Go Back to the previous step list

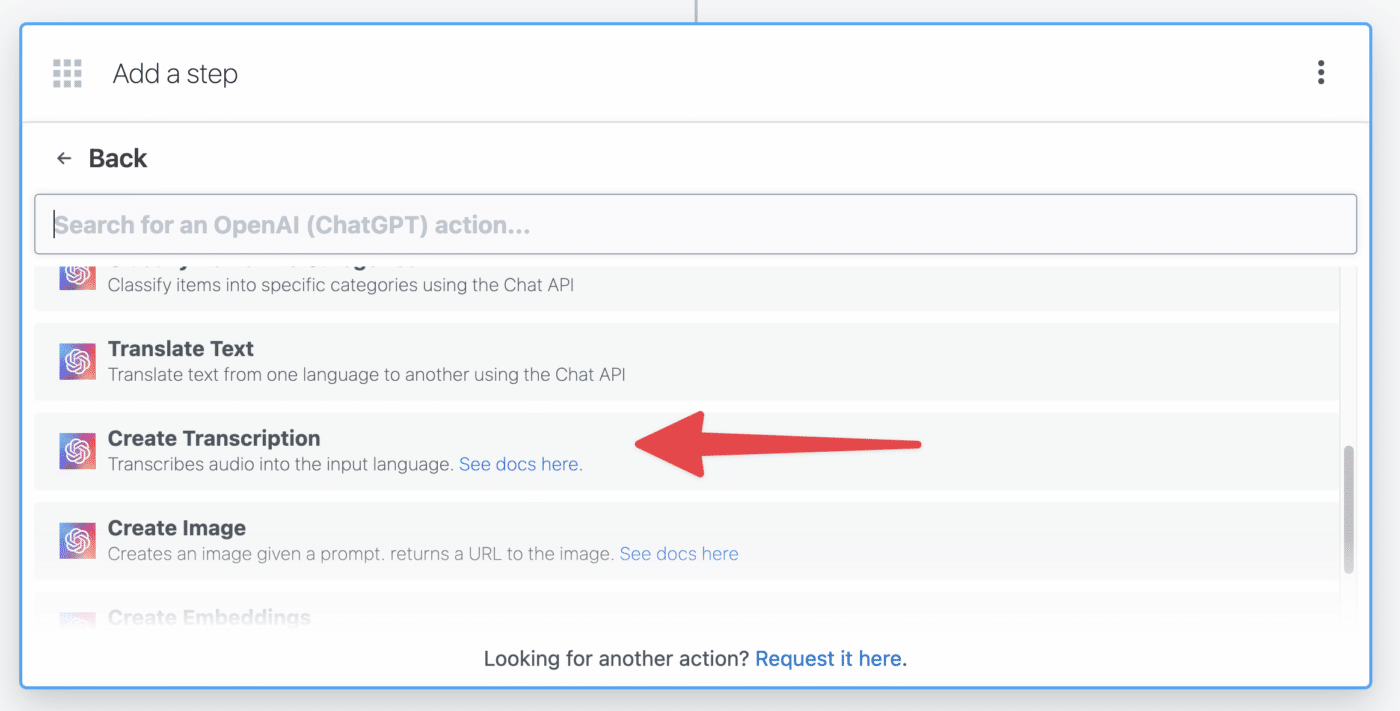pos(118,158)
